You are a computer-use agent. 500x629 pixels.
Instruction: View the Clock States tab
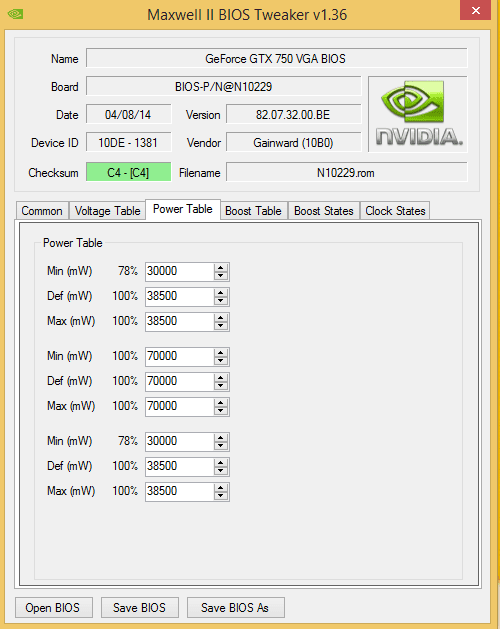pos(395,211)
